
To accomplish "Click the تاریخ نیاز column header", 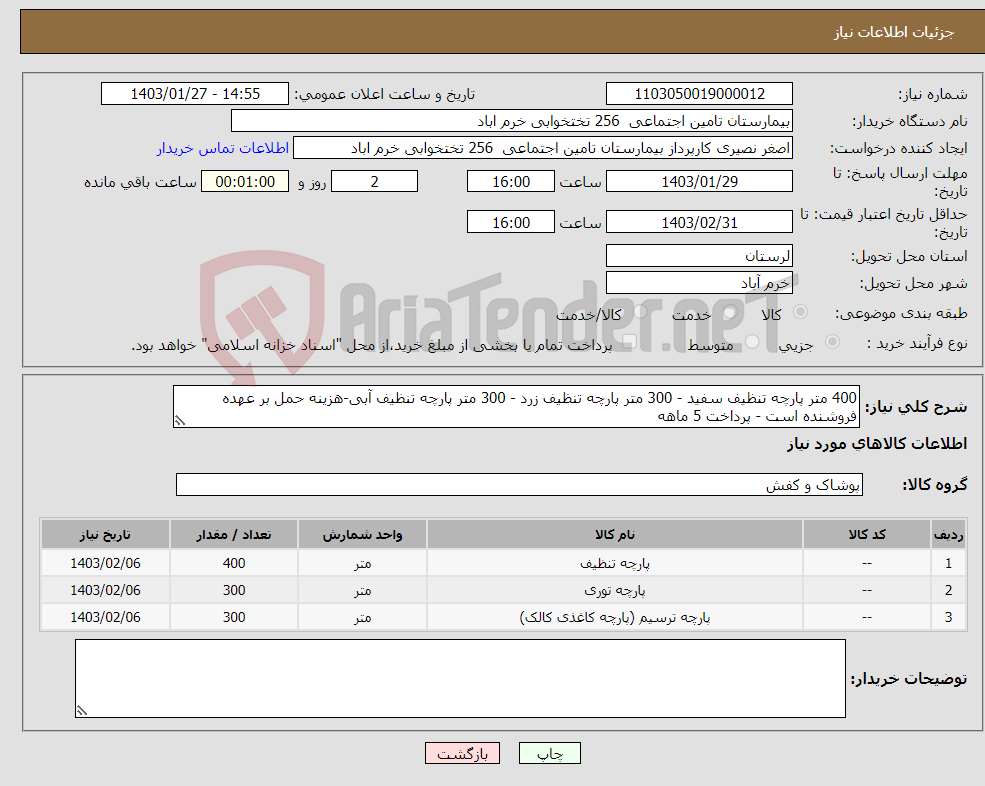I will coord(106,535).
